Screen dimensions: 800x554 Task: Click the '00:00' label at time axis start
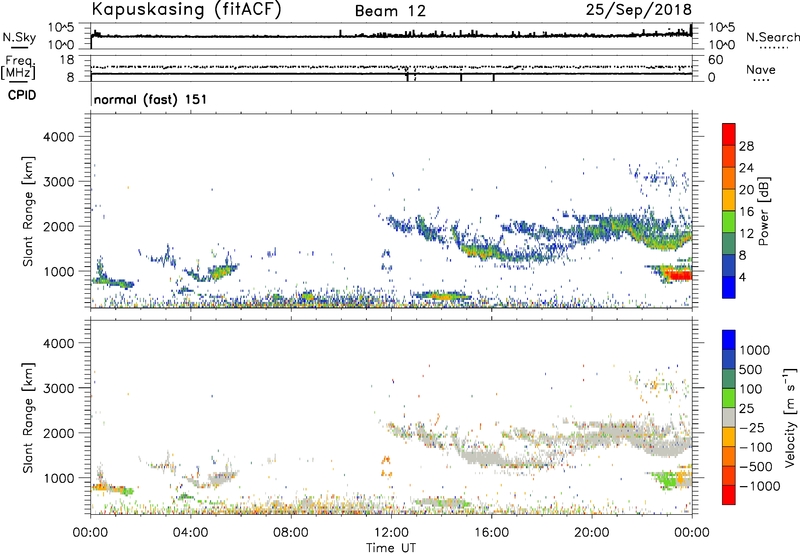point(90,533)
